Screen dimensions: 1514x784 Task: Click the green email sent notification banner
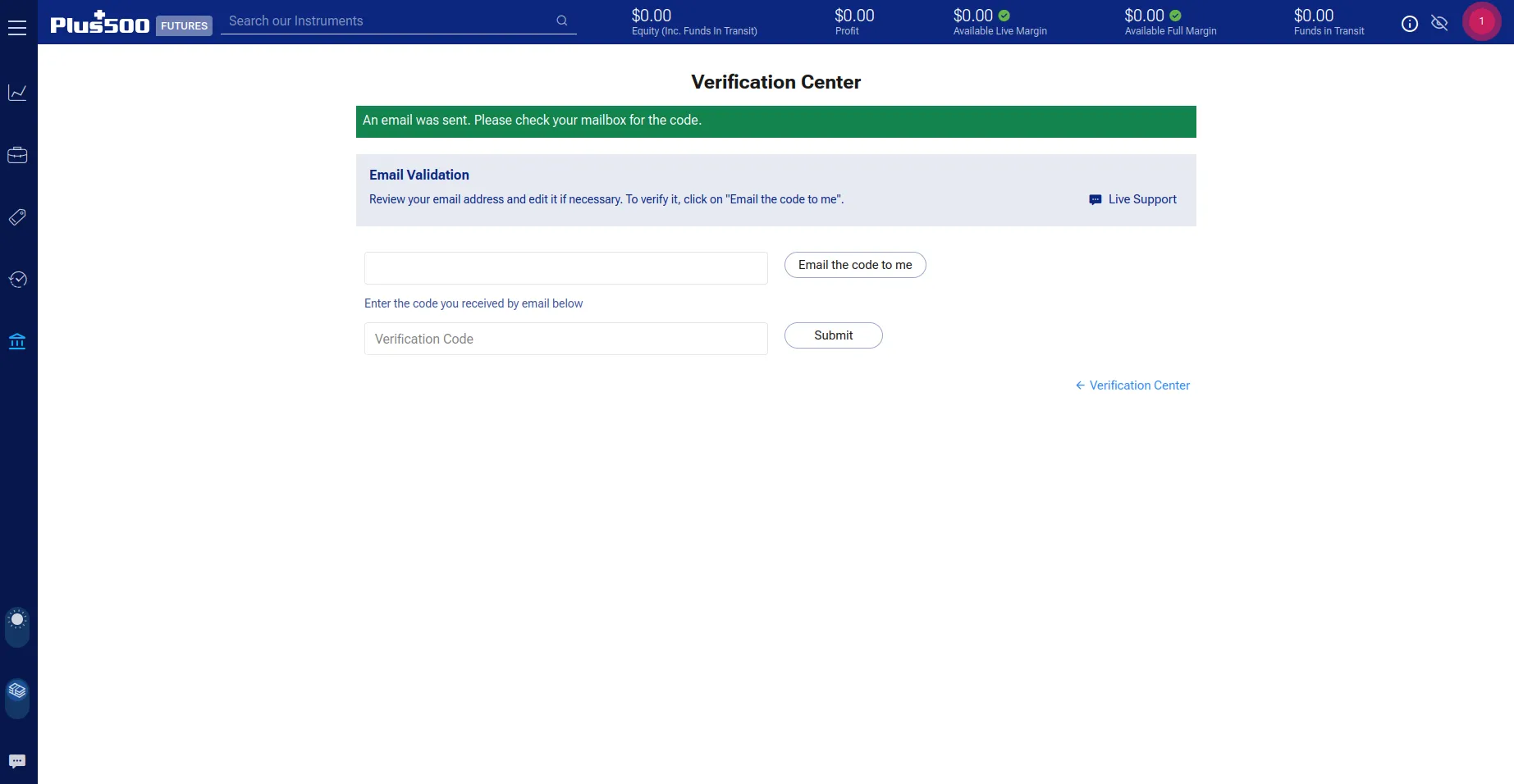click(776, 121)
